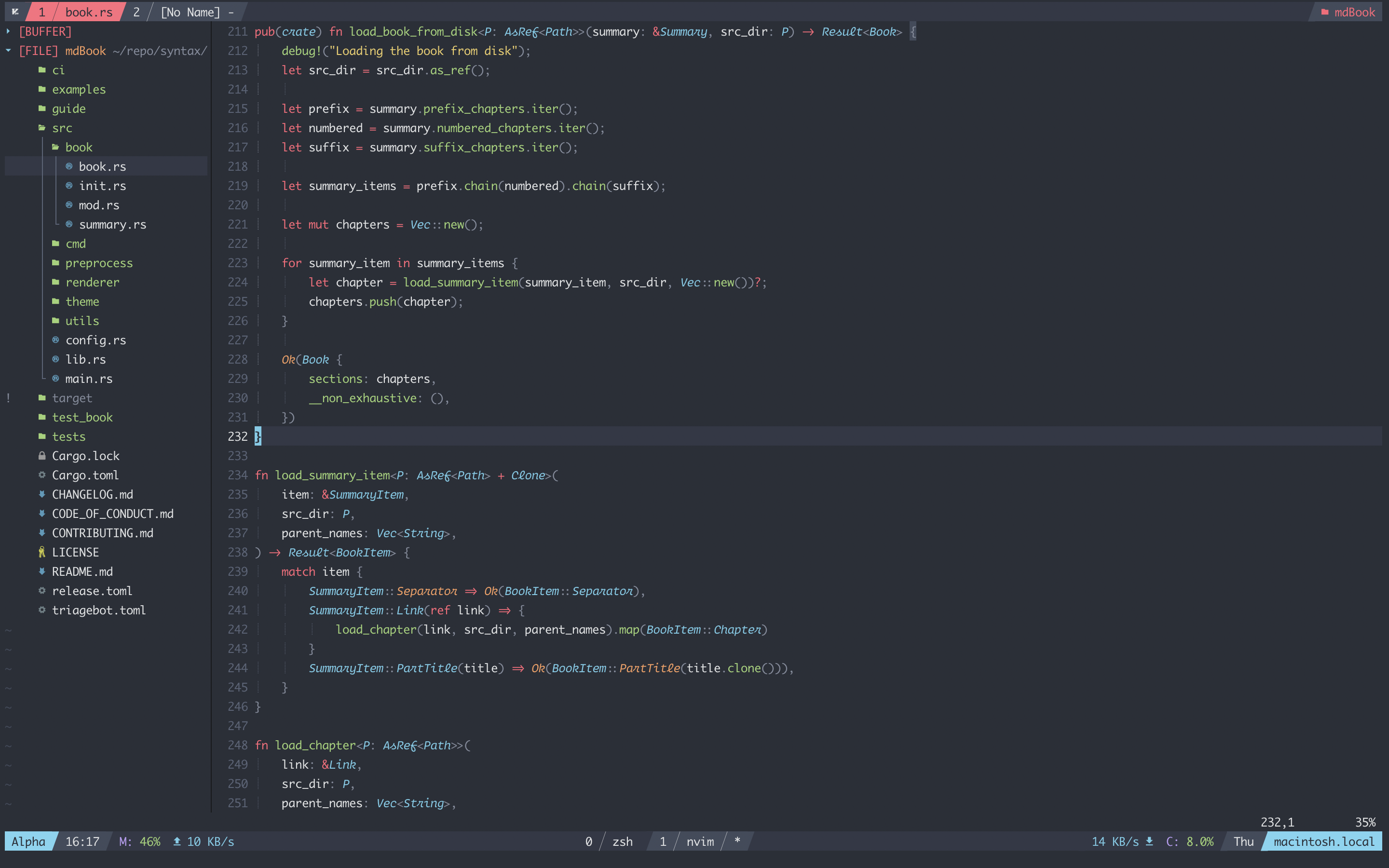
Task: Open config.rs in the file tree
Action: click(x=95, y=340)
